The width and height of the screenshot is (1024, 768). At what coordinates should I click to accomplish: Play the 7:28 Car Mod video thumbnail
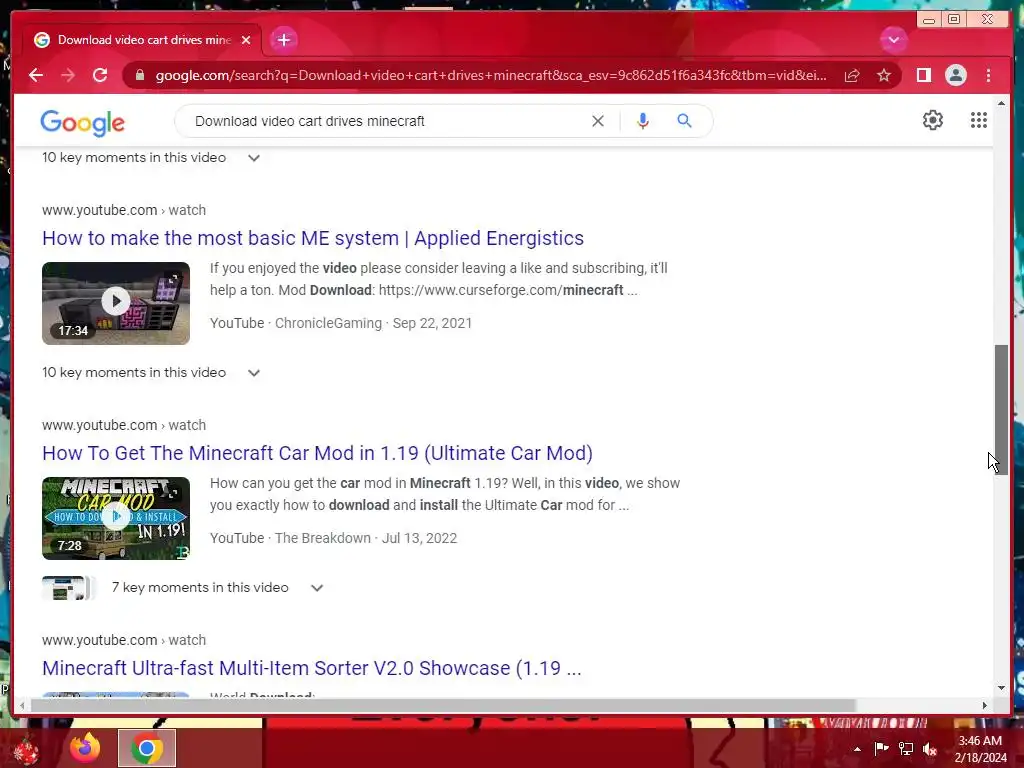(x=116, y=518)
